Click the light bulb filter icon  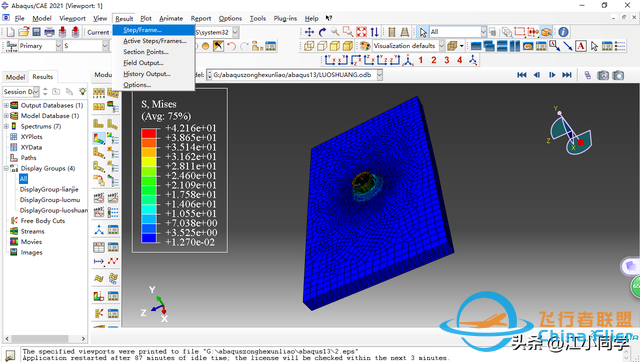coord(82,91)
